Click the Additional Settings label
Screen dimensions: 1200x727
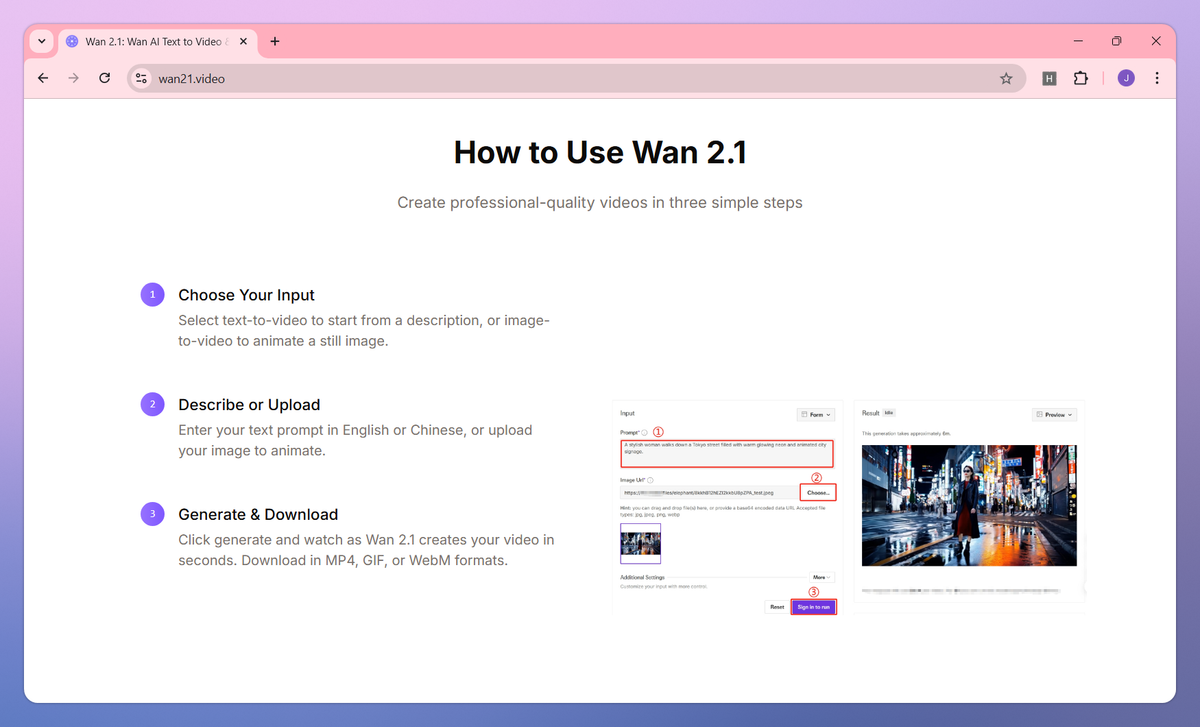[x=643, y=577]
